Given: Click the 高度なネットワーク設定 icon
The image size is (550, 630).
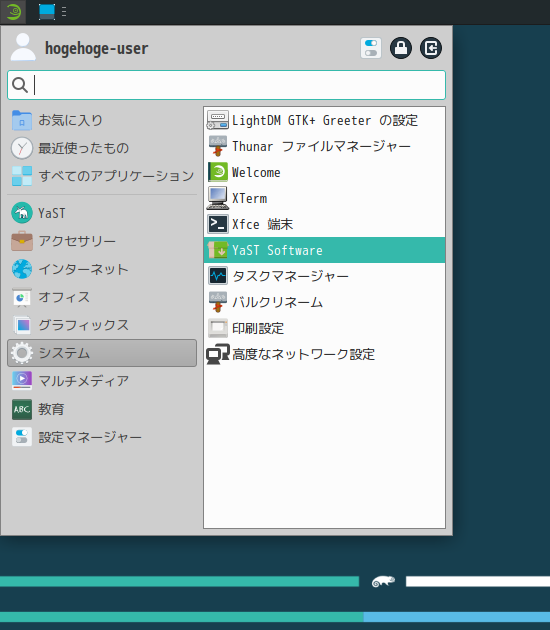Looking at the screenshot, I should pyautogui.click(x=218, y=354).
